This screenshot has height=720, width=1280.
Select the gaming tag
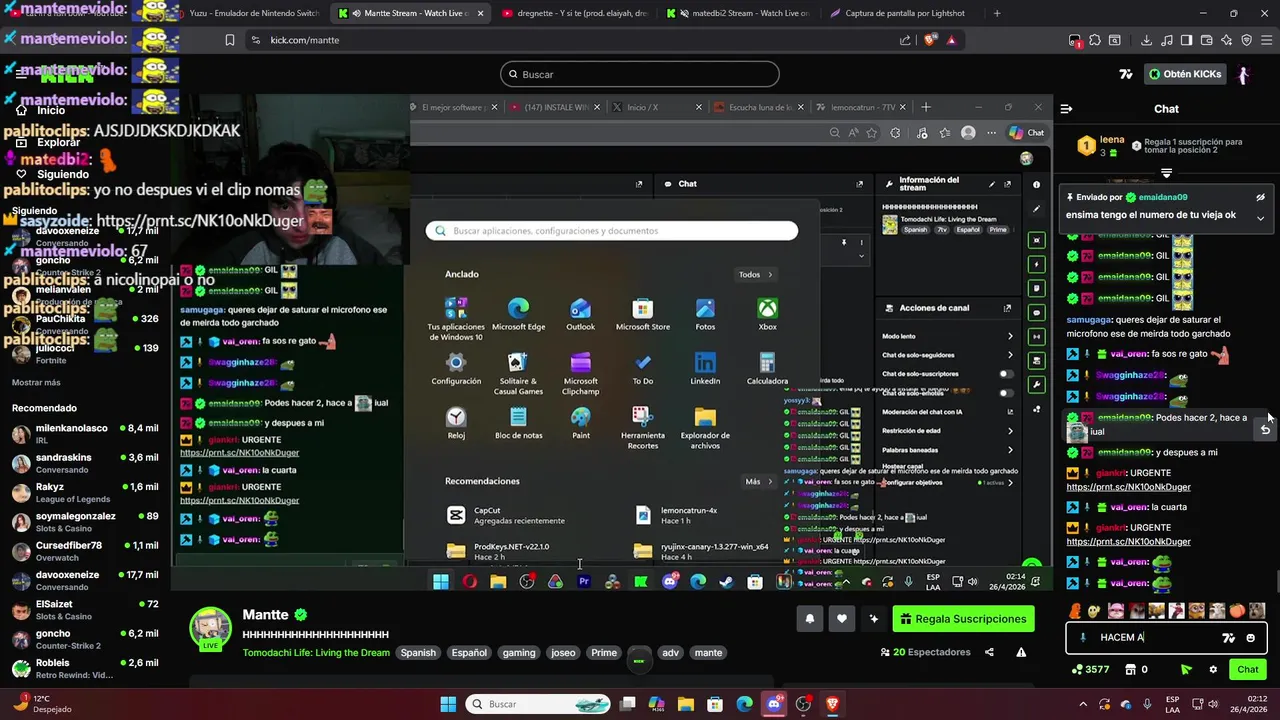[x=519, y=652]
